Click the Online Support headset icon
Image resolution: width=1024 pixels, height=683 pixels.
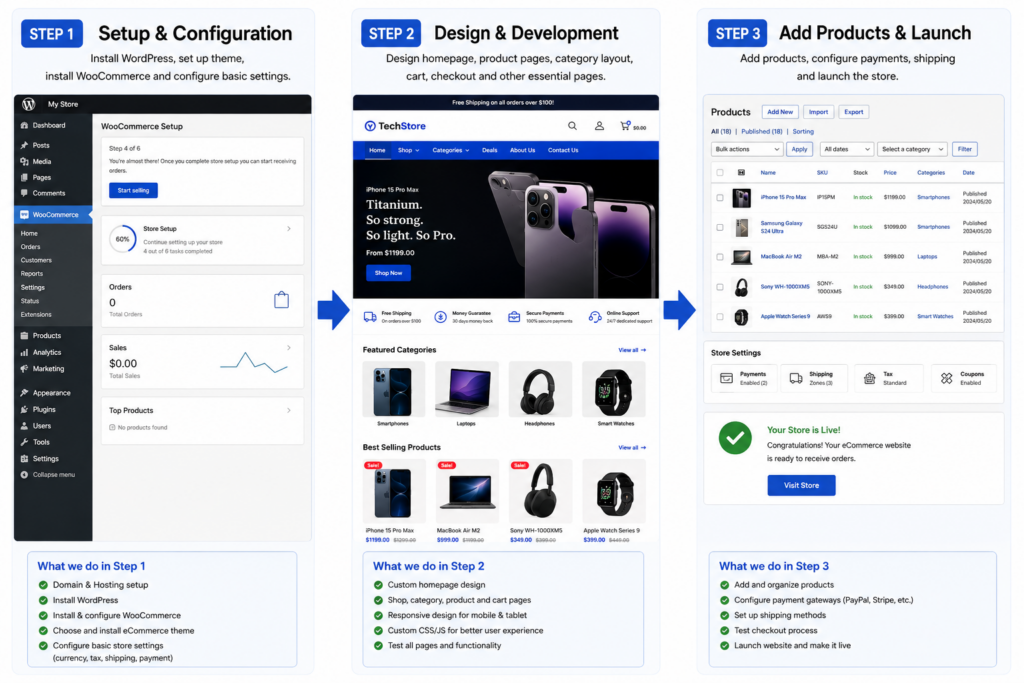point(595,317)
